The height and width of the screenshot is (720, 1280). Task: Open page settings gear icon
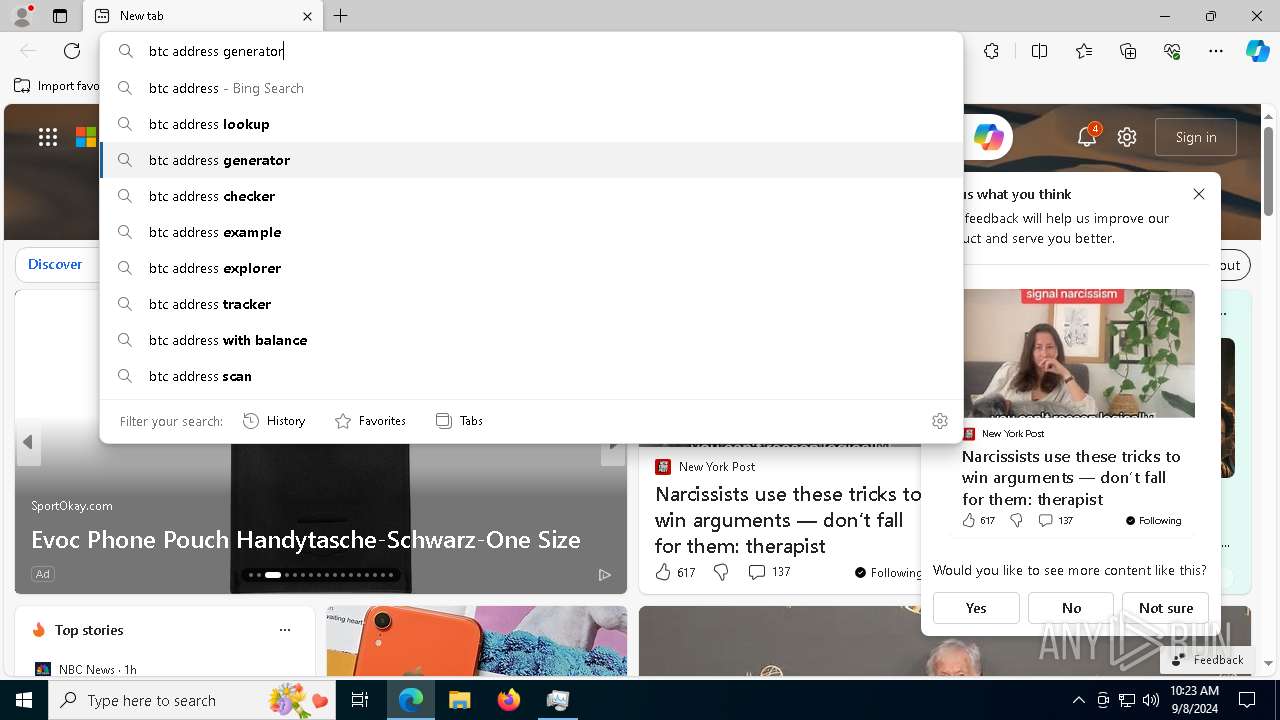pos(1127,137)
